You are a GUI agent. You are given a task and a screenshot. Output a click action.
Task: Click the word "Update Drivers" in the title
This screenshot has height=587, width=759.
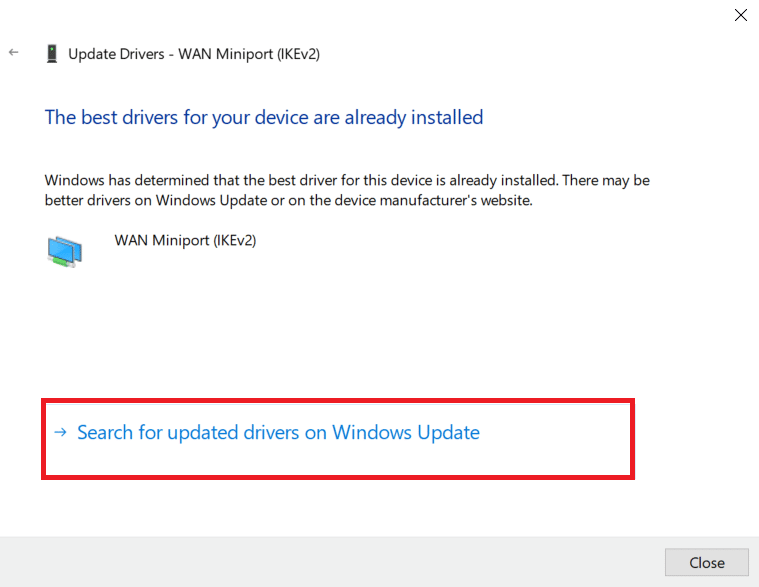coord(114,54)
